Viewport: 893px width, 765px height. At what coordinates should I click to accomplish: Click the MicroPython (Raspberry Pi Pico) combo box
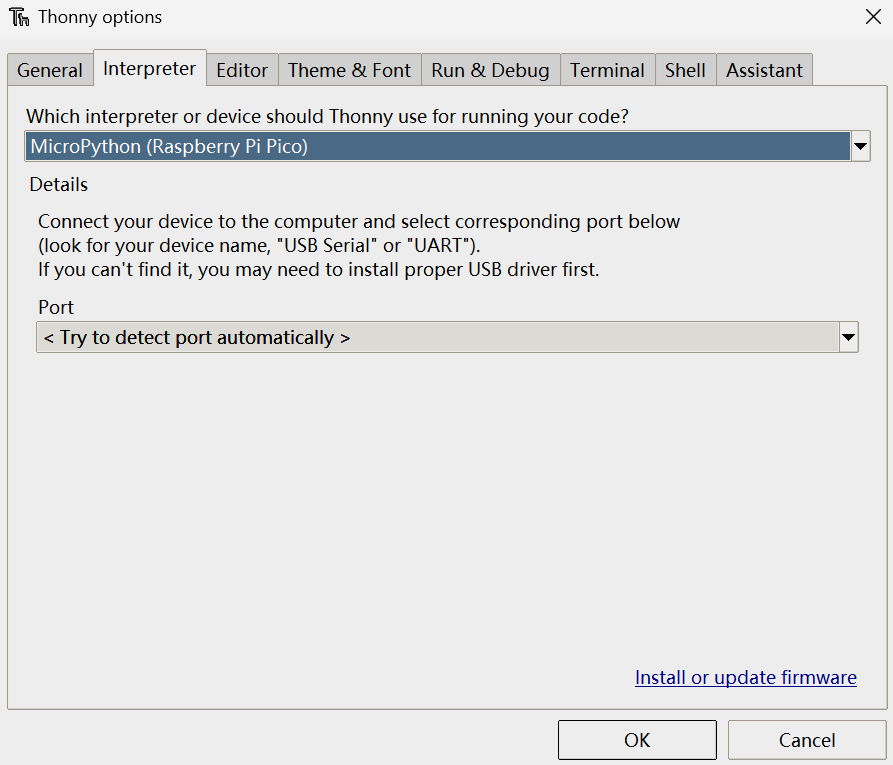436,147
